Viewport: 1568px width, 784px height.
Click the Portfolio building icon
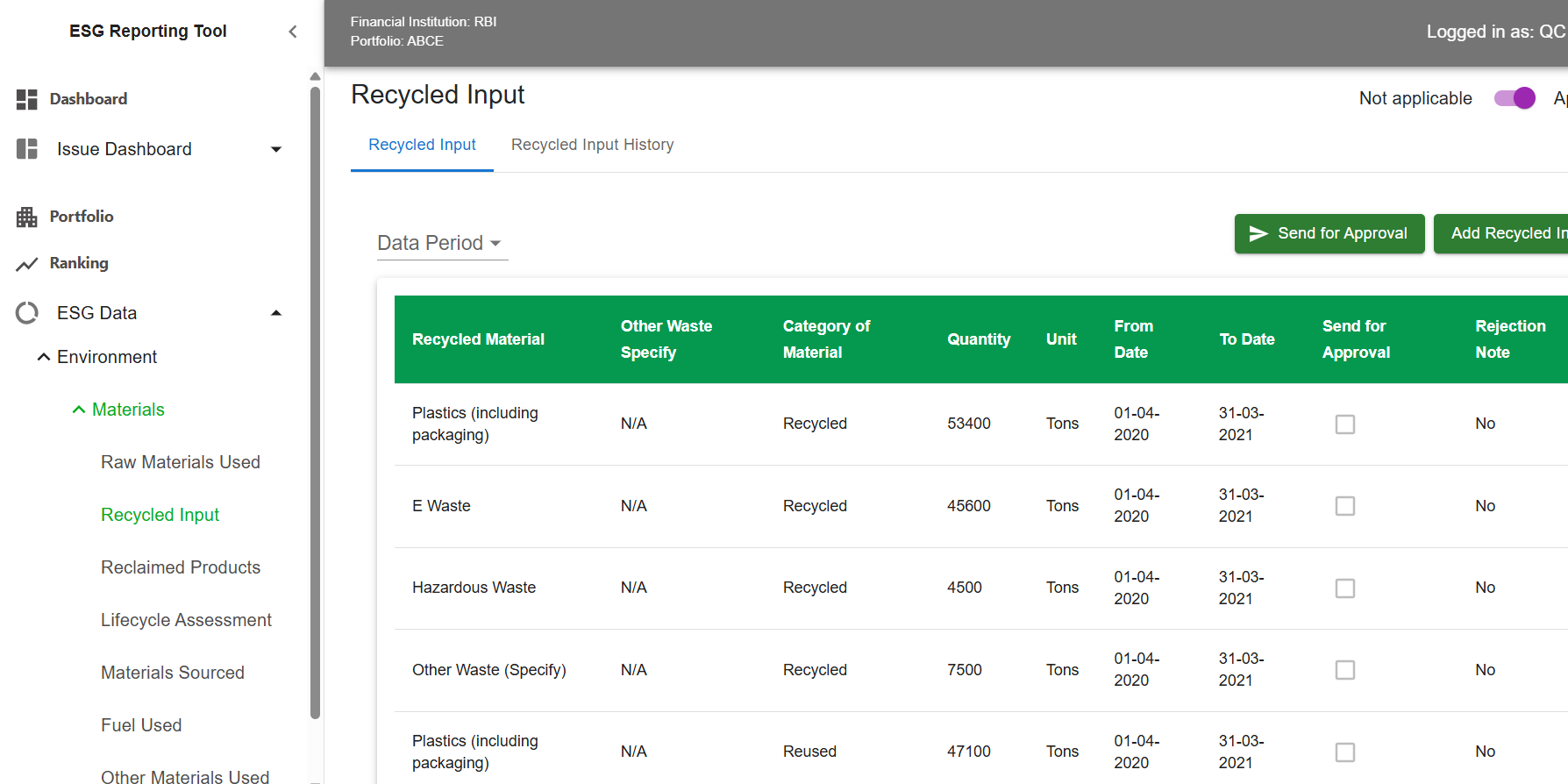pos(26,217)
